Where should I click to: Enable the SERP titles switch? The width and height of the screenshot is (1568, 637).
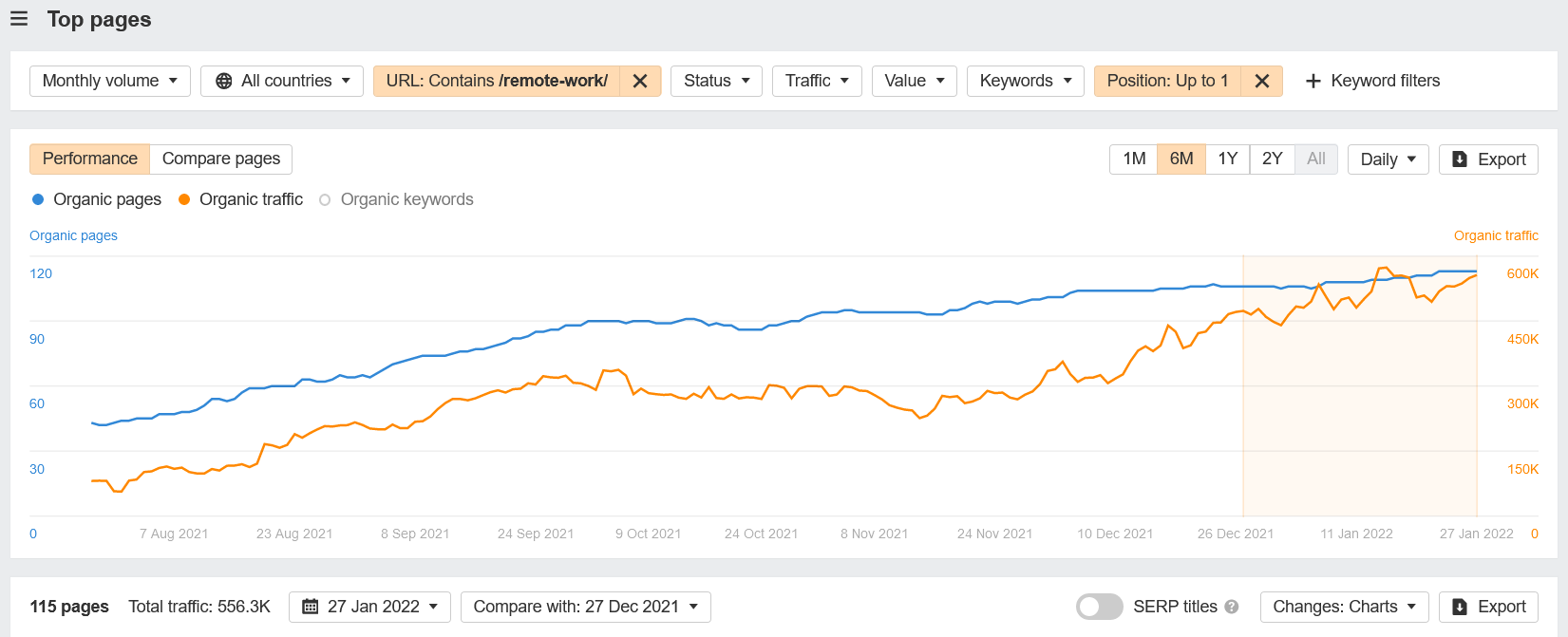(1099, 607)
